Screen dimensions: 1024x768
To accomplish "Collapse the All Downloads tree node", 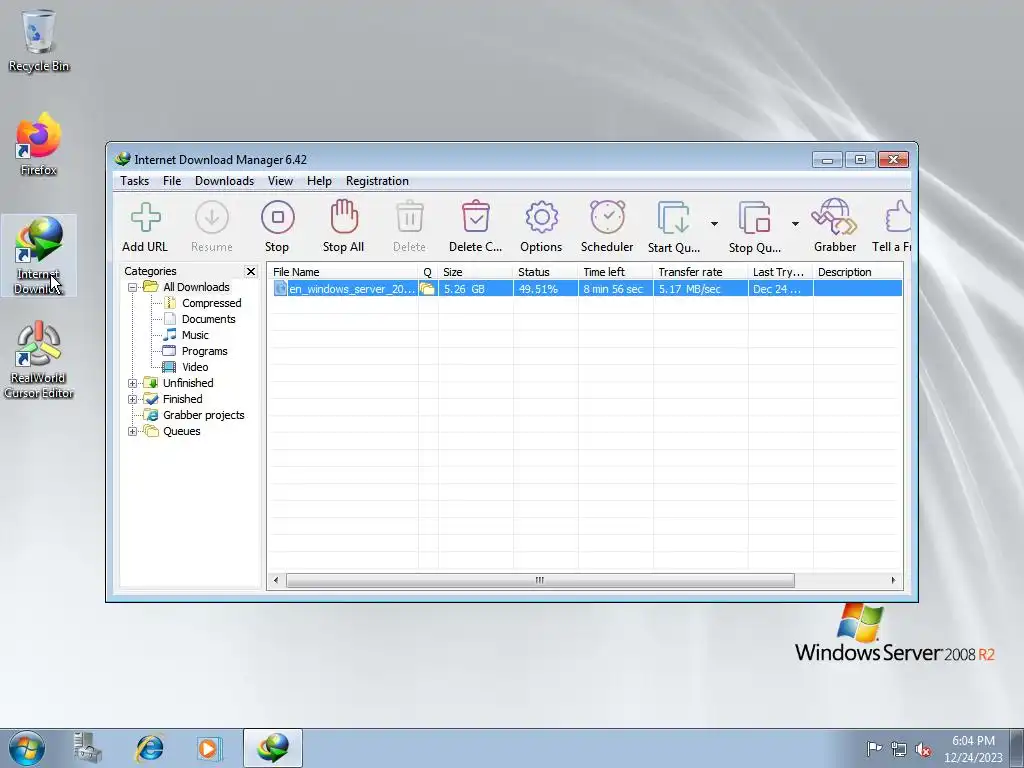I will (x=133, y=287).
